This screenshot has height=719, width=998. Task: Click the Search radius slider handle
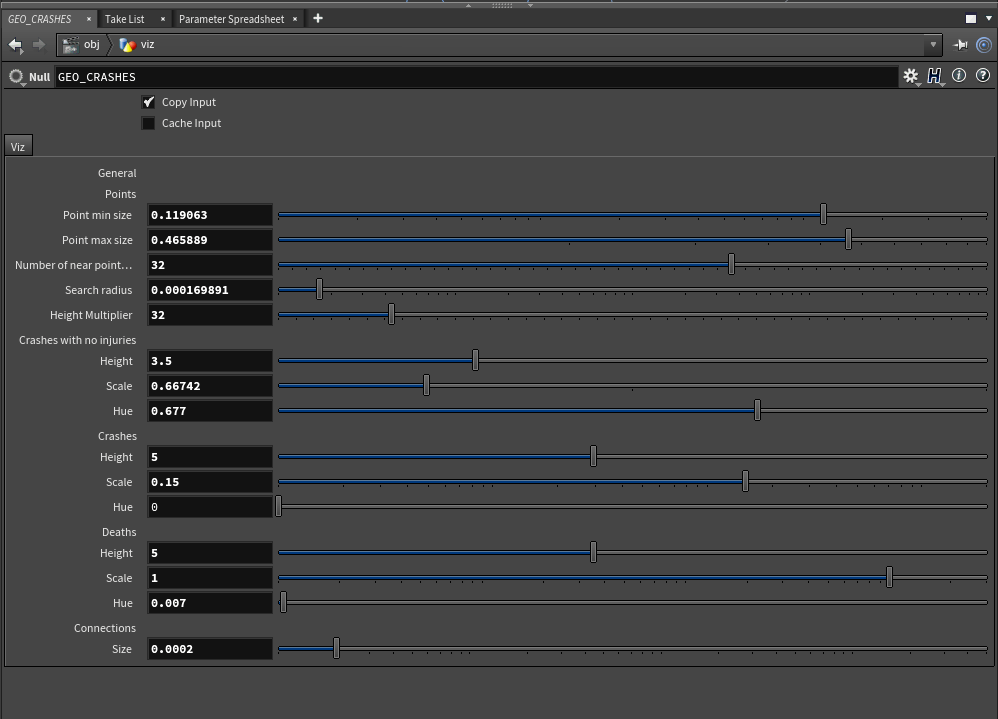pos(320,290)
